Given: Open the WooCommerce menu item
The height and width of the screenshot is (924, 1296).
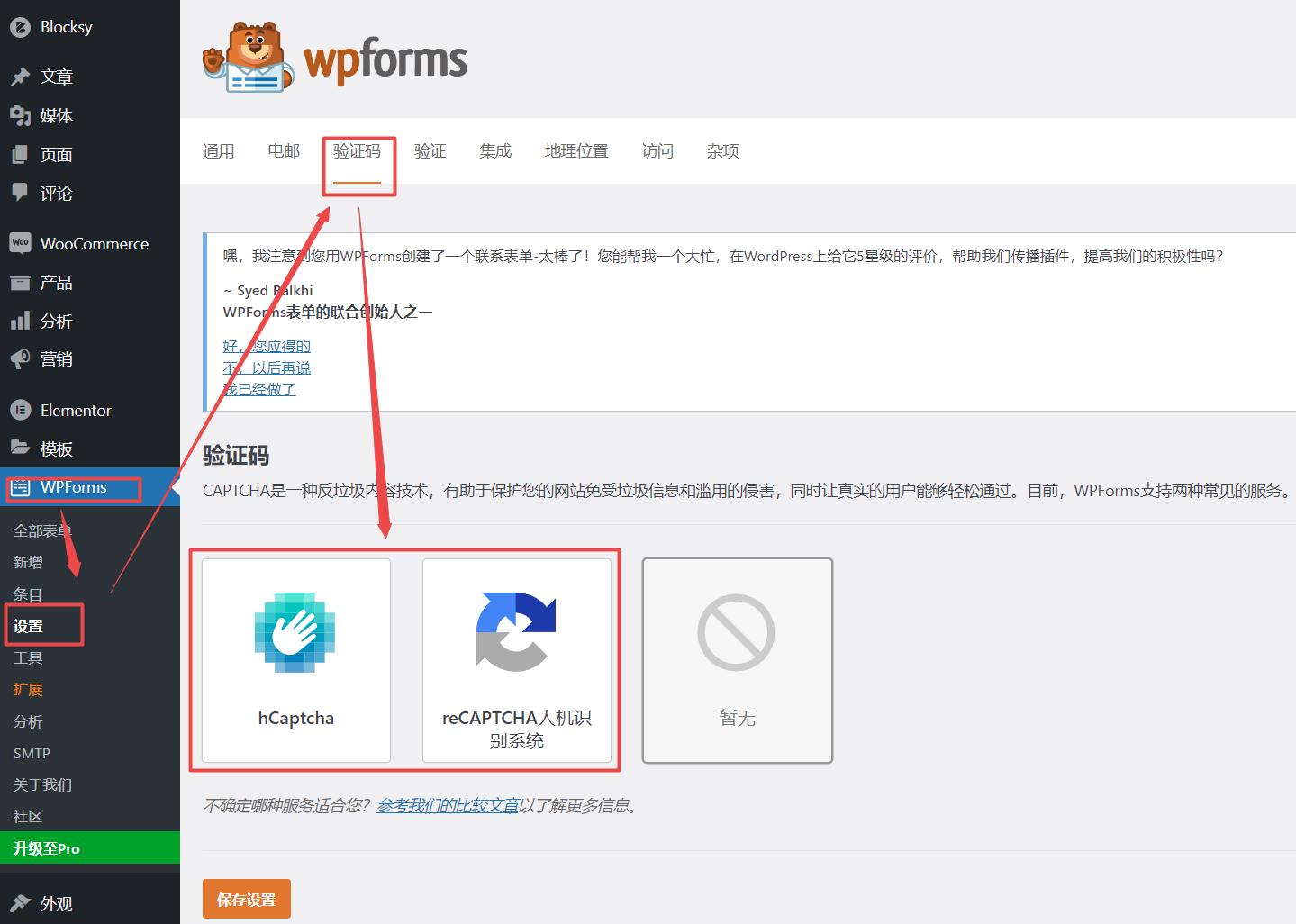Looking at the screenshot, I should [x=95, y=243].
